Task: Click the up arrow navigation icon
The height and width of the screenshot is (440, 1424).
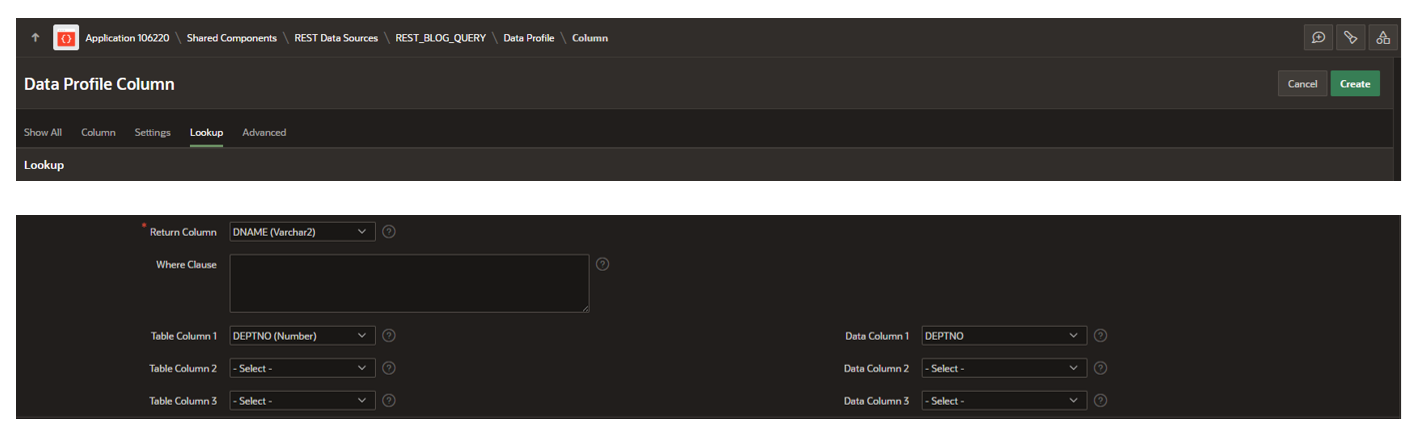Action: coord(36,38)
